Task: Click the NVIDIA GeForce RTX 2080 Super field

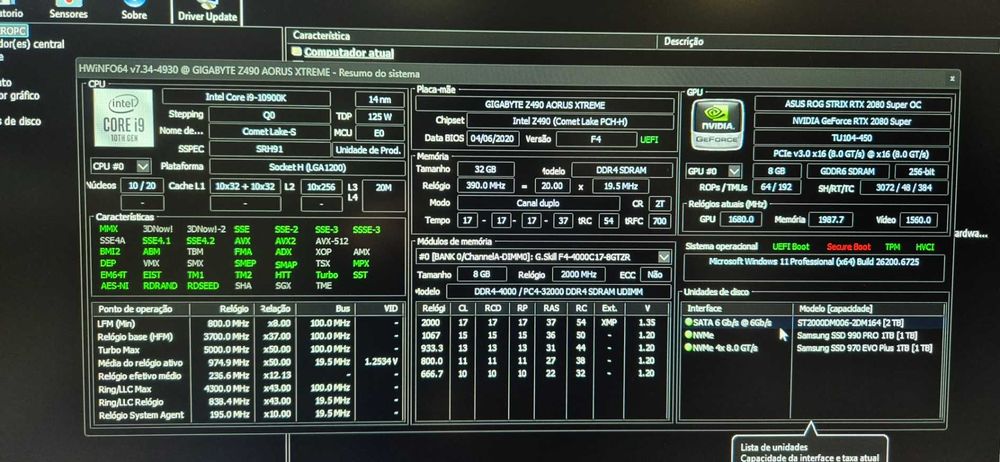Action: tap(851, 121)
